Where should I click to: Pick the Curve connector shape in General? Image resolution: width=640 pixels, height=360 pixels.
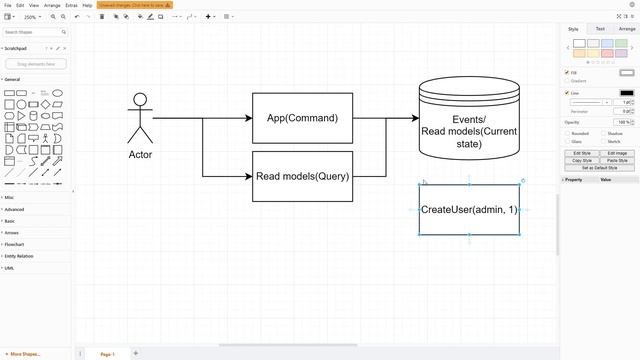[33, 161]
